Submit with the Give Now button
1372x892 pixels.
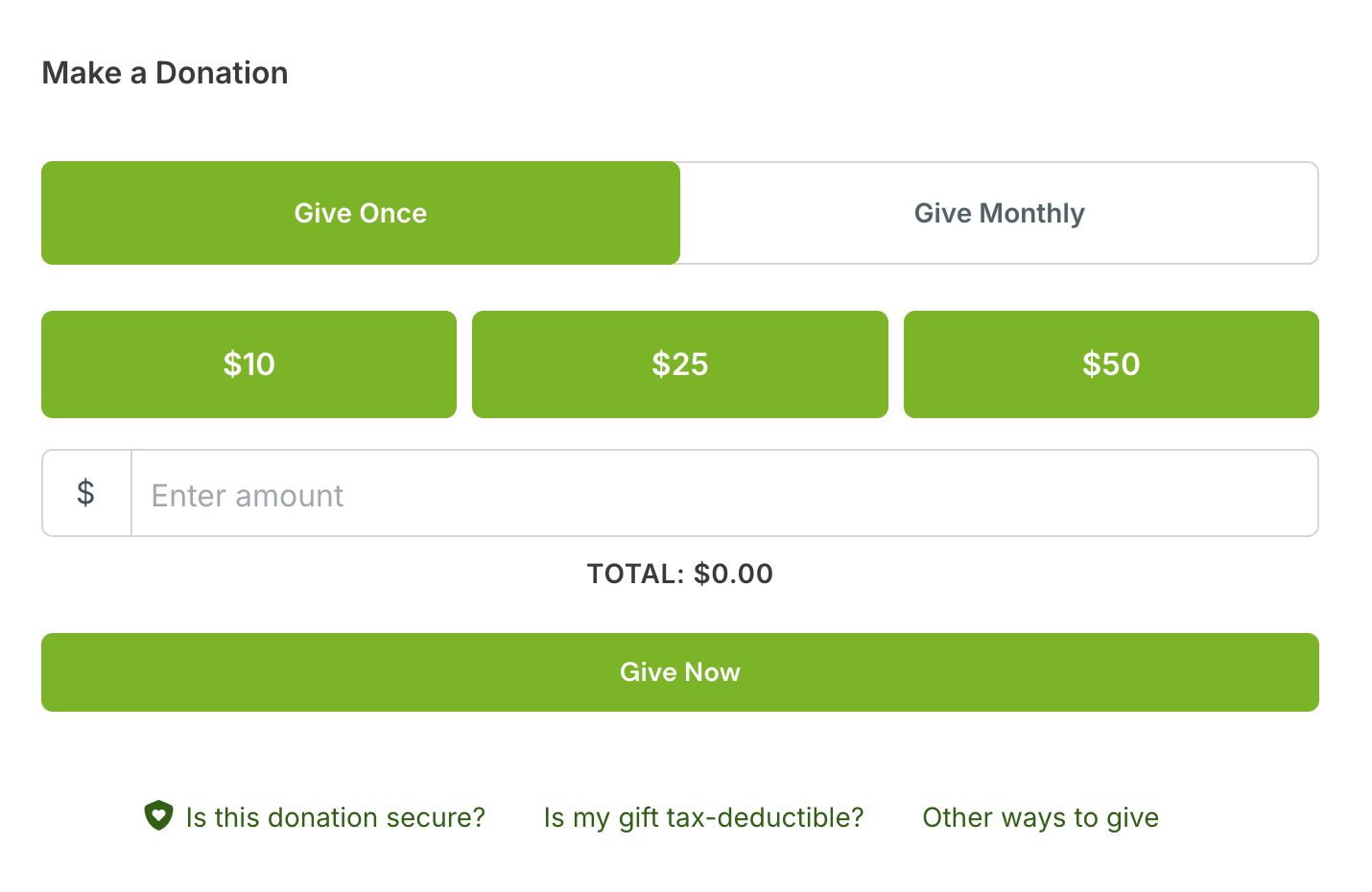[680, 672]
